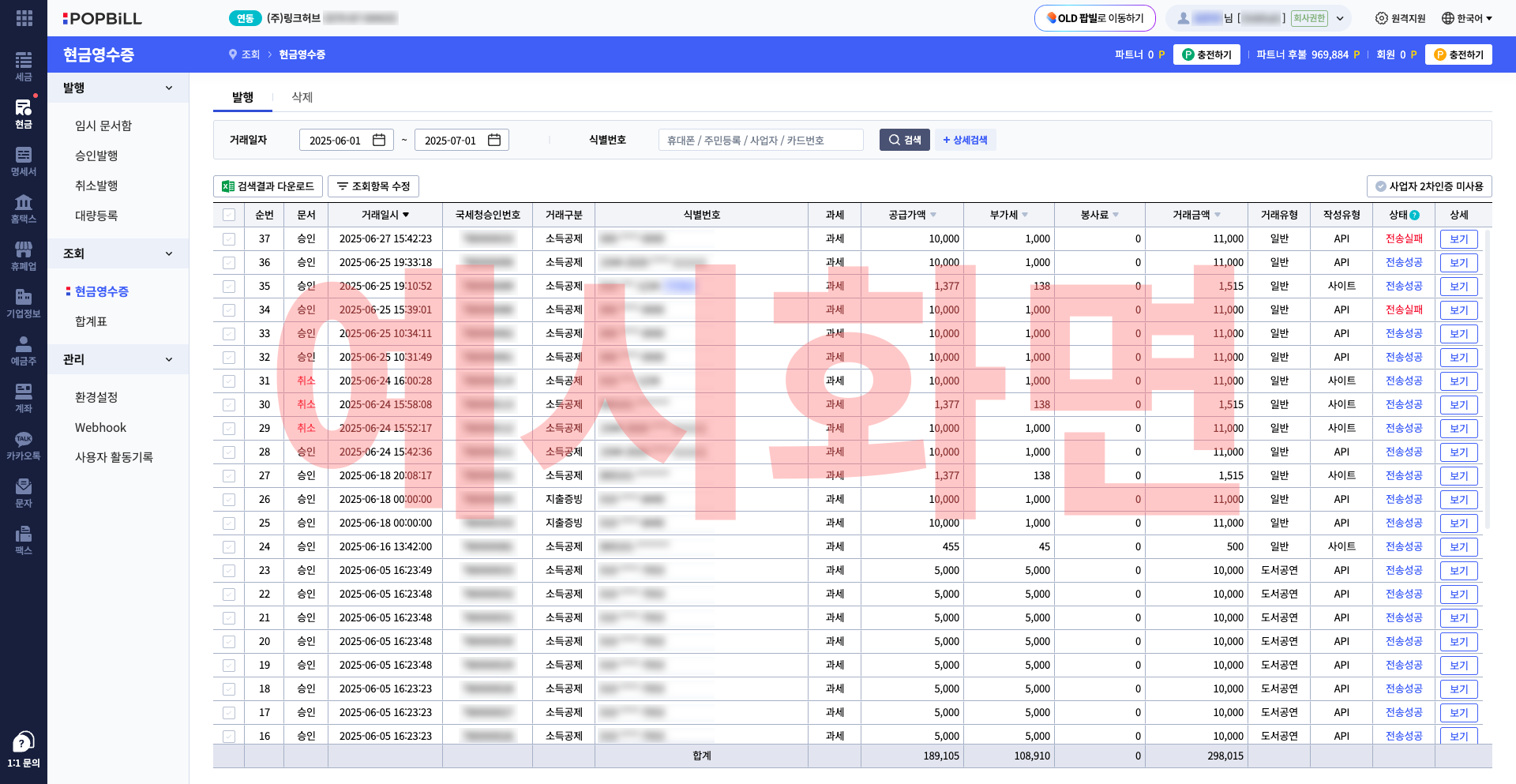
Task: Open the 휴폐업 sidebar icon
Action: coord(24,256)
